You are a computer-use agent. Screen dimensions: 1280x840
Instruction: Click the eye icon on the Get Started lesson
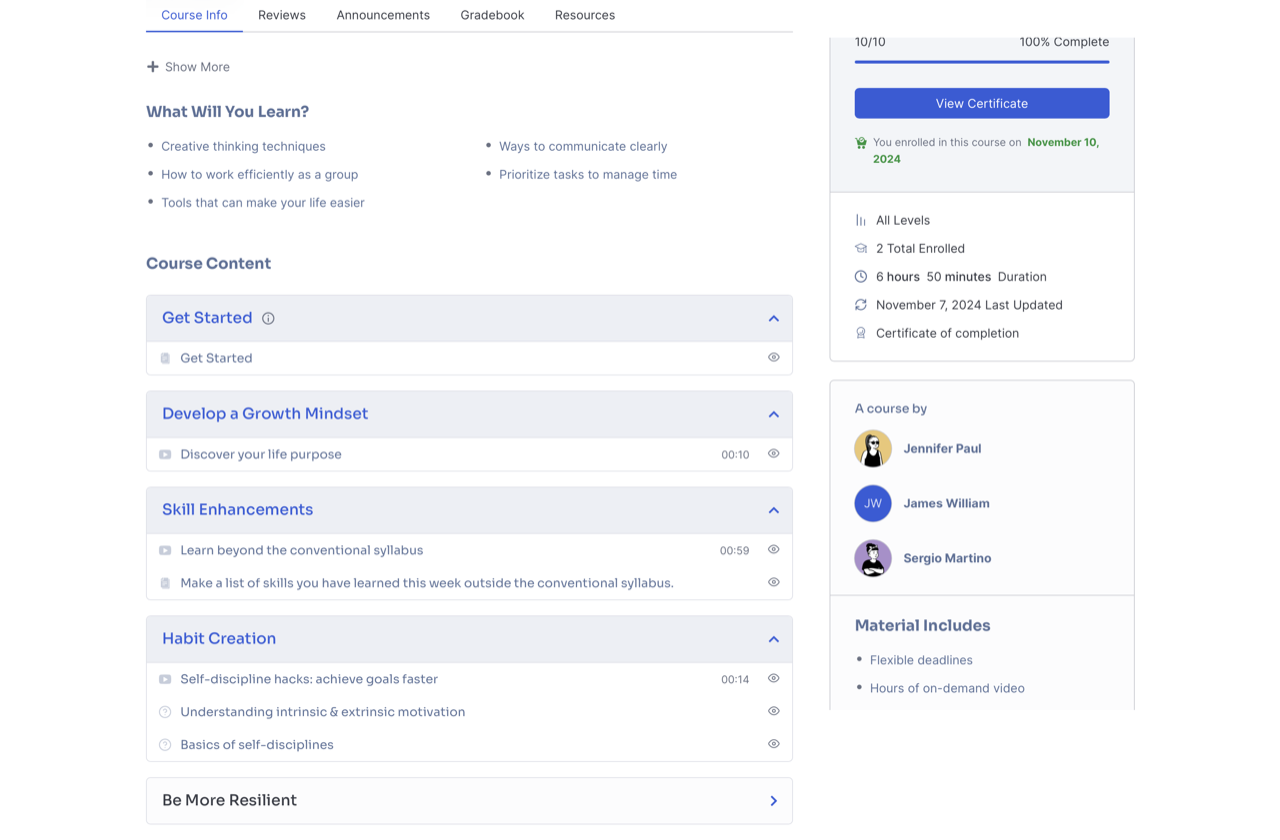[x=773, y=357]
